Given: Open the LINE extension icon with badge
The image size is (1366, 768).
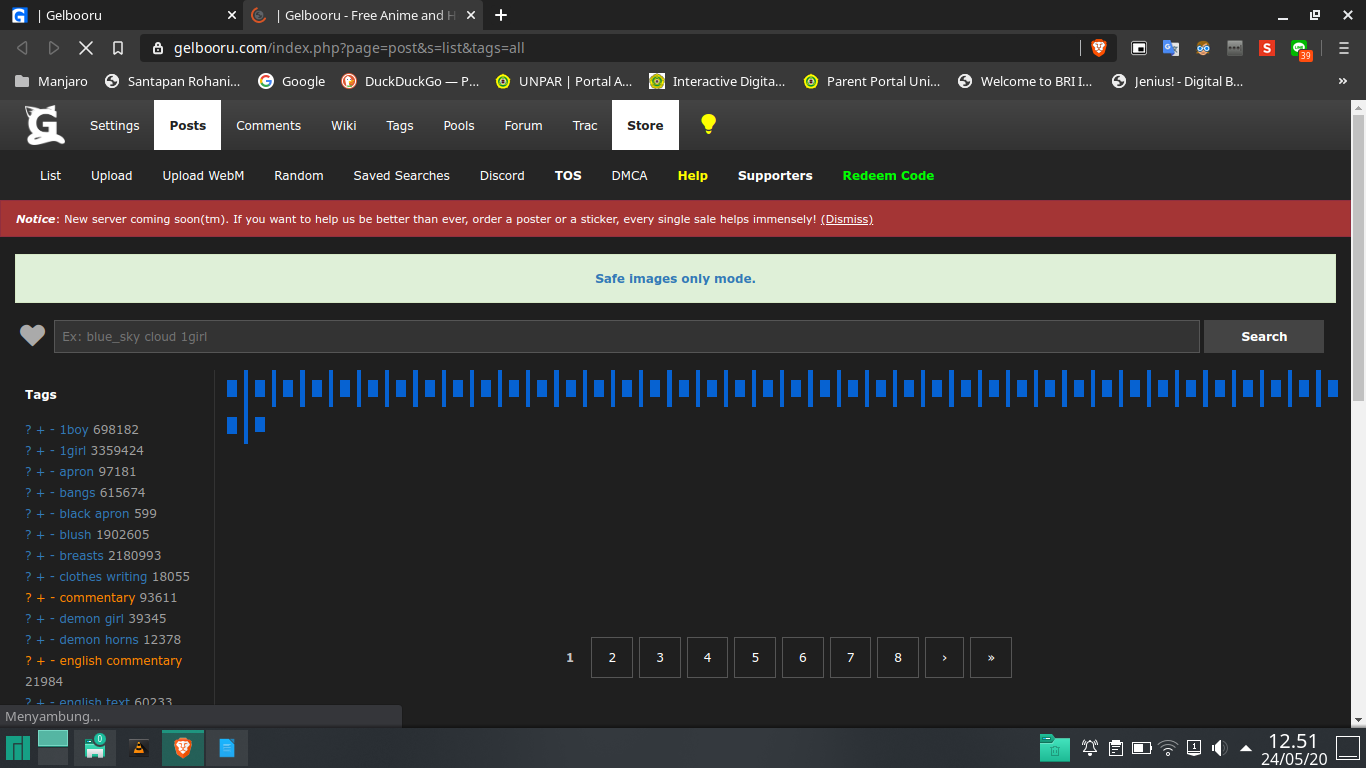Looking at the screenshot, I should [x=1300, y=49].
